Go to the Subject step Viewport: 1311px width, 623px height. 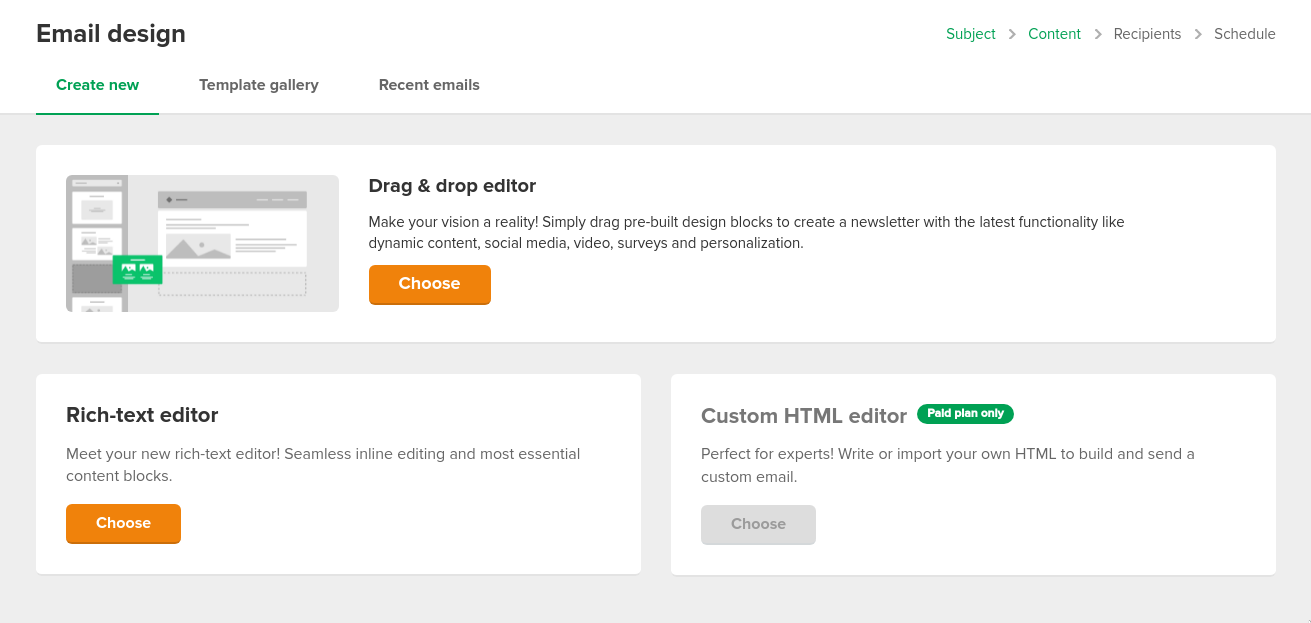tap(971, 34)
